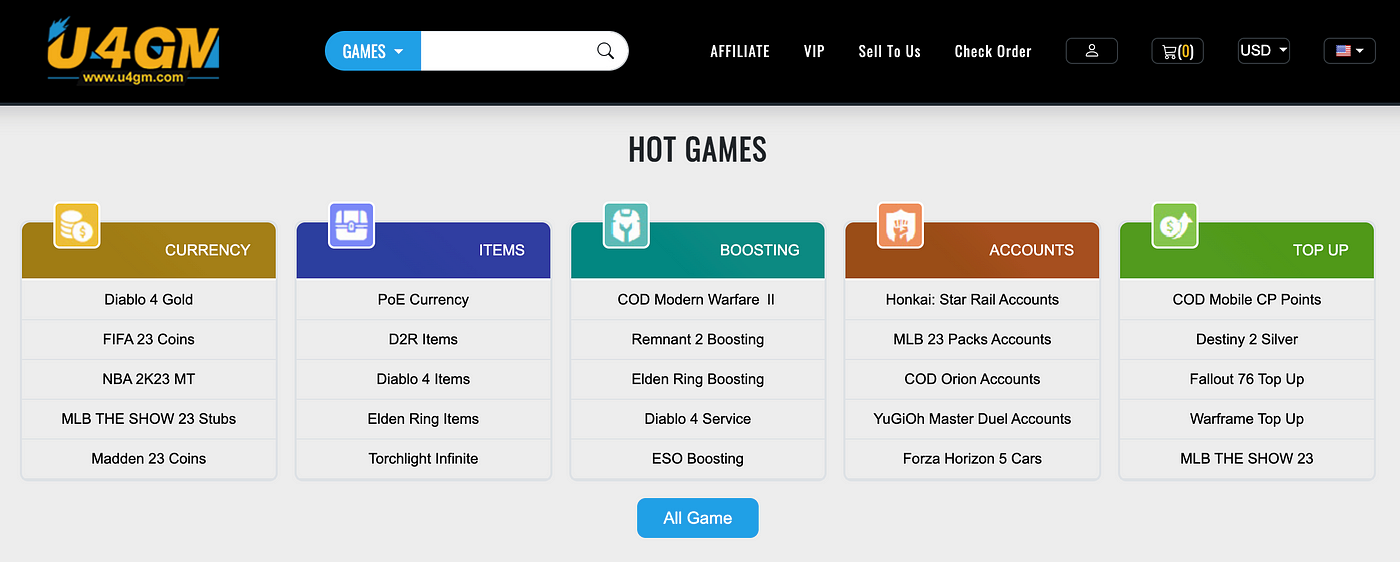Select the ITEMS category header
1400x562 pixels.
tap(423, 250)
